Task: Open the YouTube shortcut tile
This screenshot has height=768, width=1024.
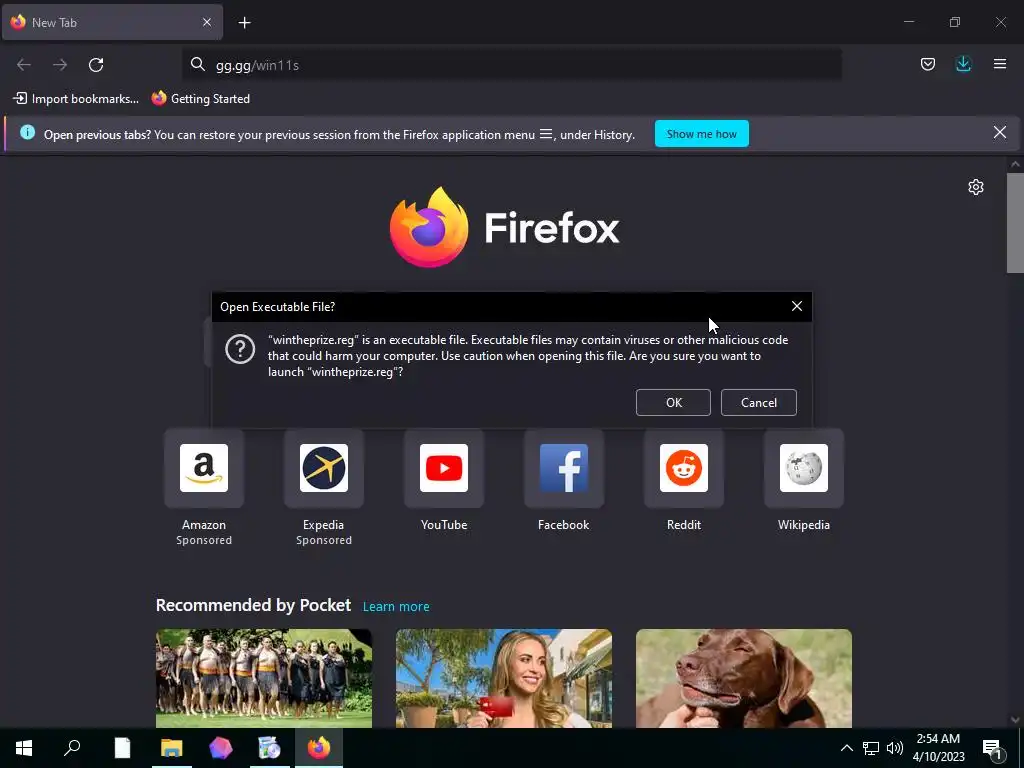Action: [x=443, y=468]
